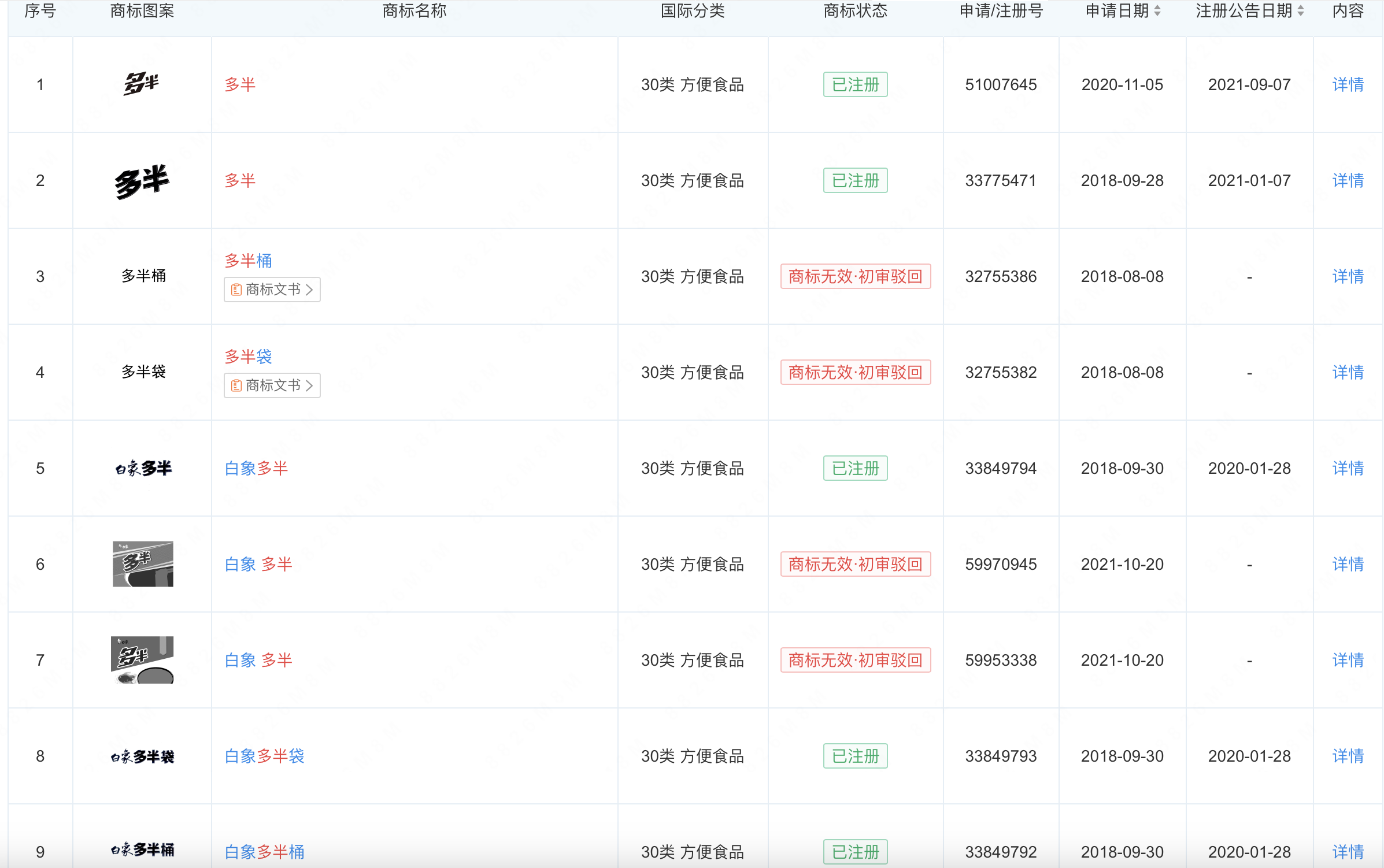Click bold 多半 logo image in row 2
1384x868 pixels.
click(142, 181)
